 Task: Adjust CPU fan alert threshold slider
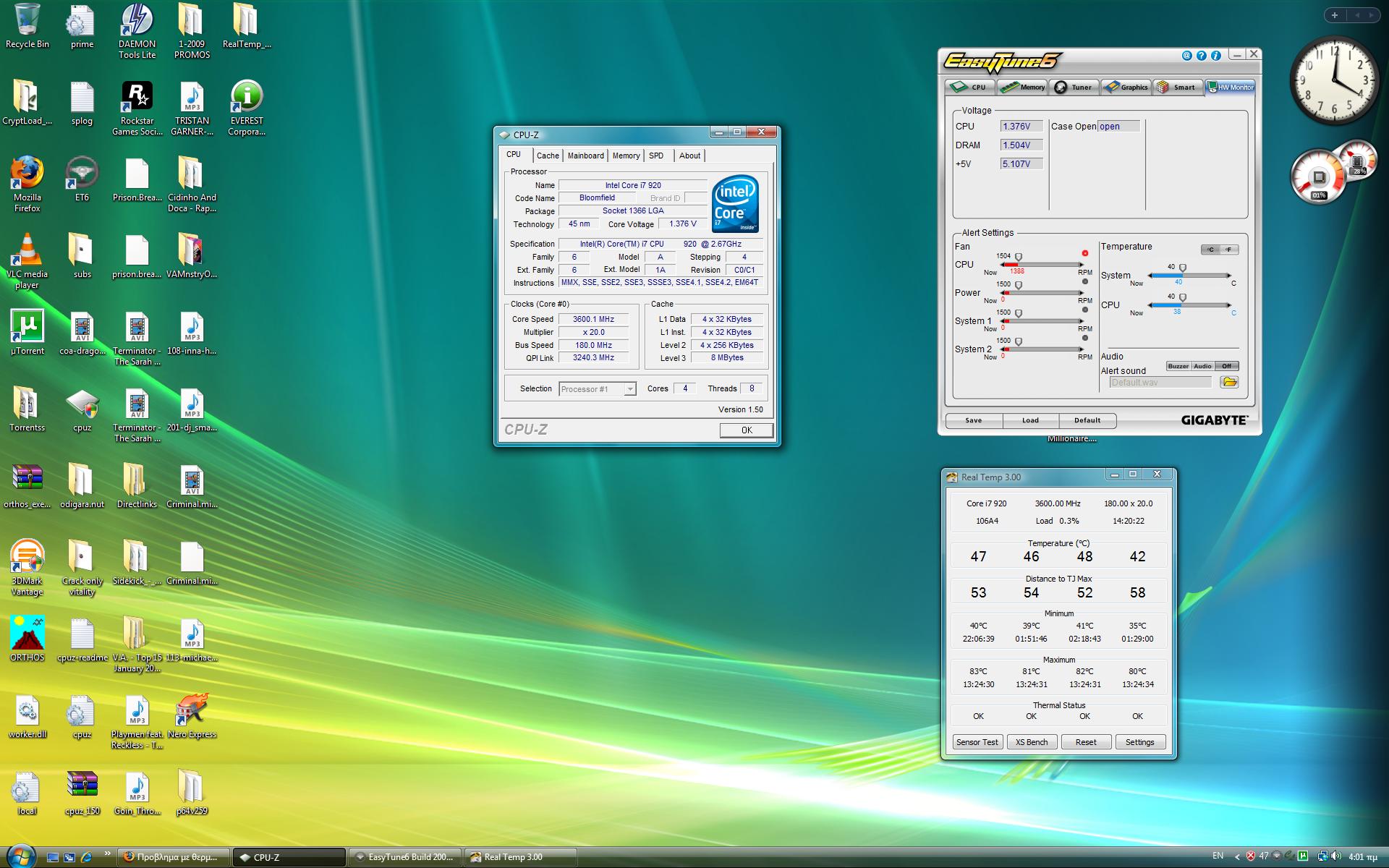[x=1019, y=257]
